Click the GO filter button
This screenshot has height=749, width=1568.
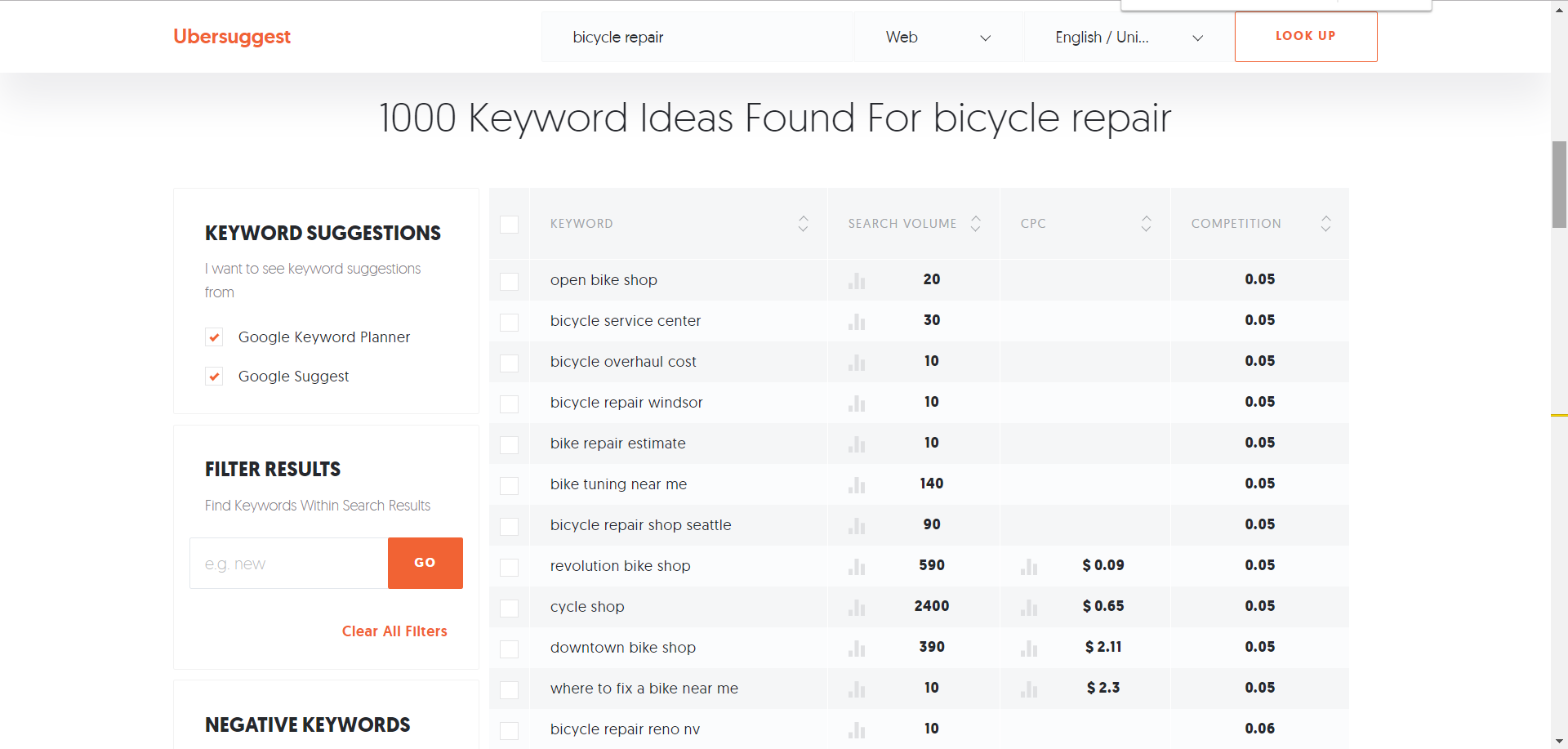[x=425, y=563]
